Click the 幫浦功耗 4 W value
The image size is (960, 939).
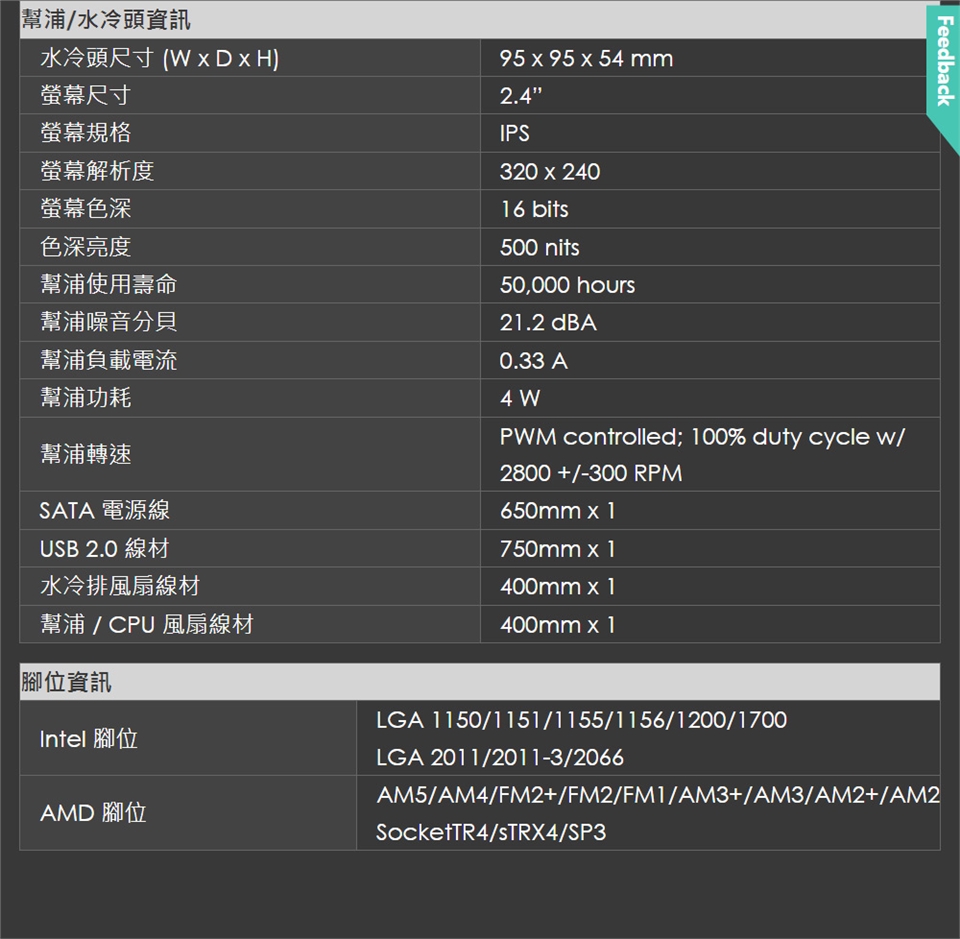[x=520, y=399]
